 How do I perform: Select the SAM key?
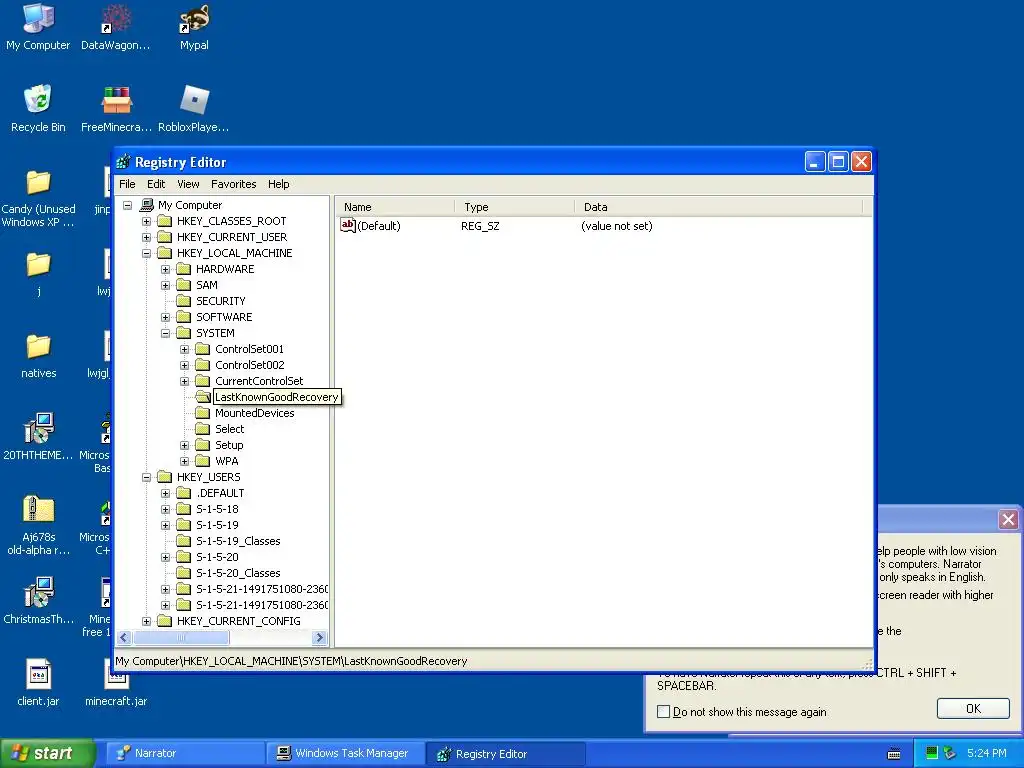tap(206, 285)
